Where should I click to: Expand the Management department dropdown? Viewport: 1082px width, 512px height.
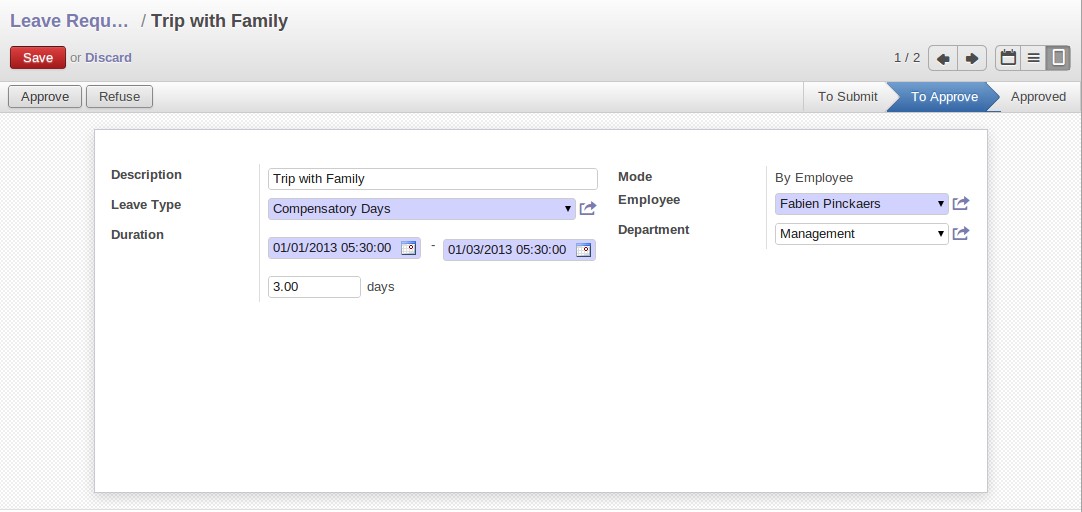[x=862, y=233]
